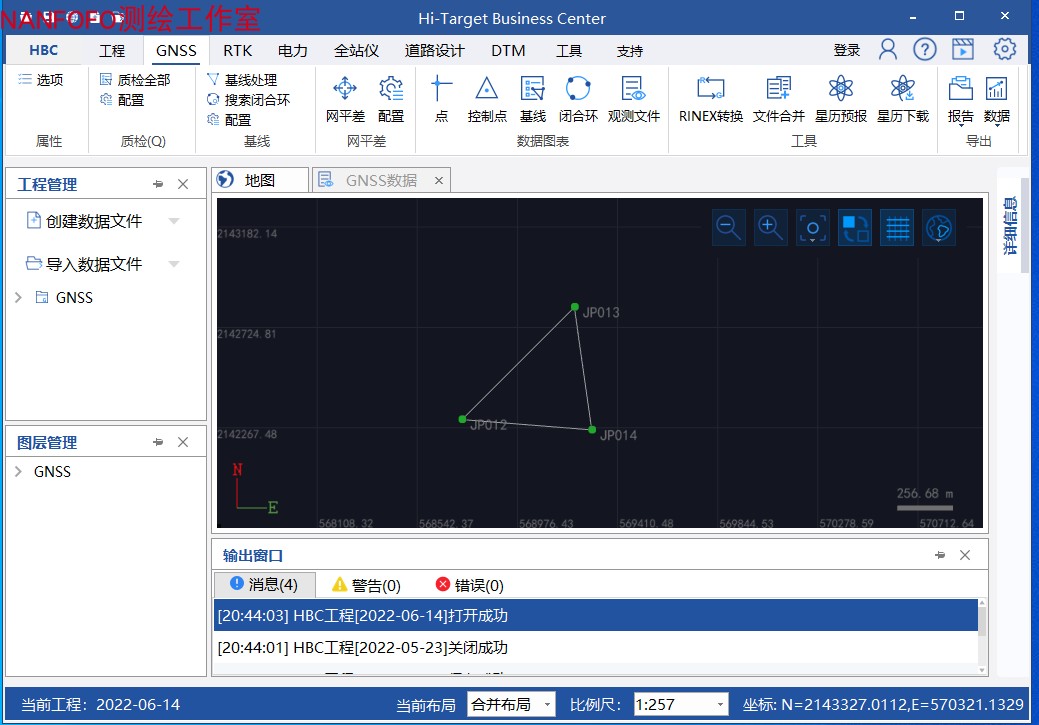The width and height of the screenshot is (1039, 725).
Task: Show the 地图 view tab
Action: tap(260, 180)
